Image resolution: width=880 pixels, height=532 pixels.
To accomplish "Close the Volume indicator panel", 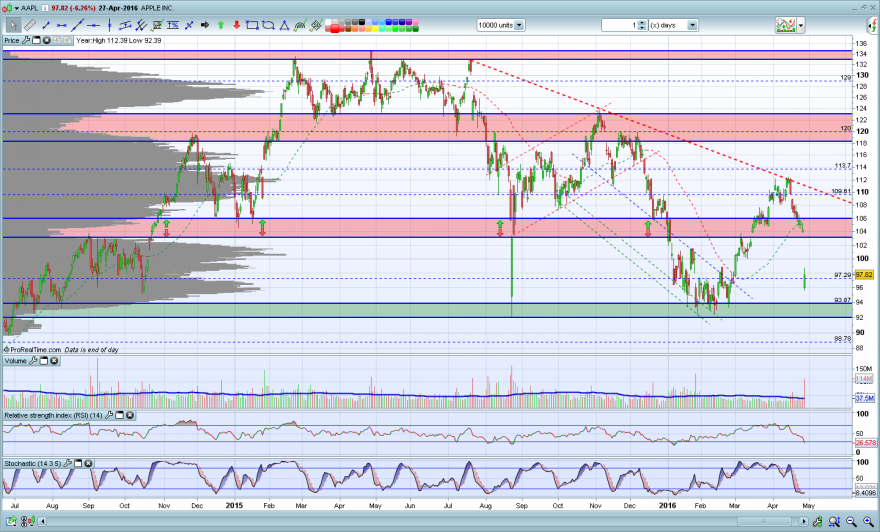I will coord(54,361).
